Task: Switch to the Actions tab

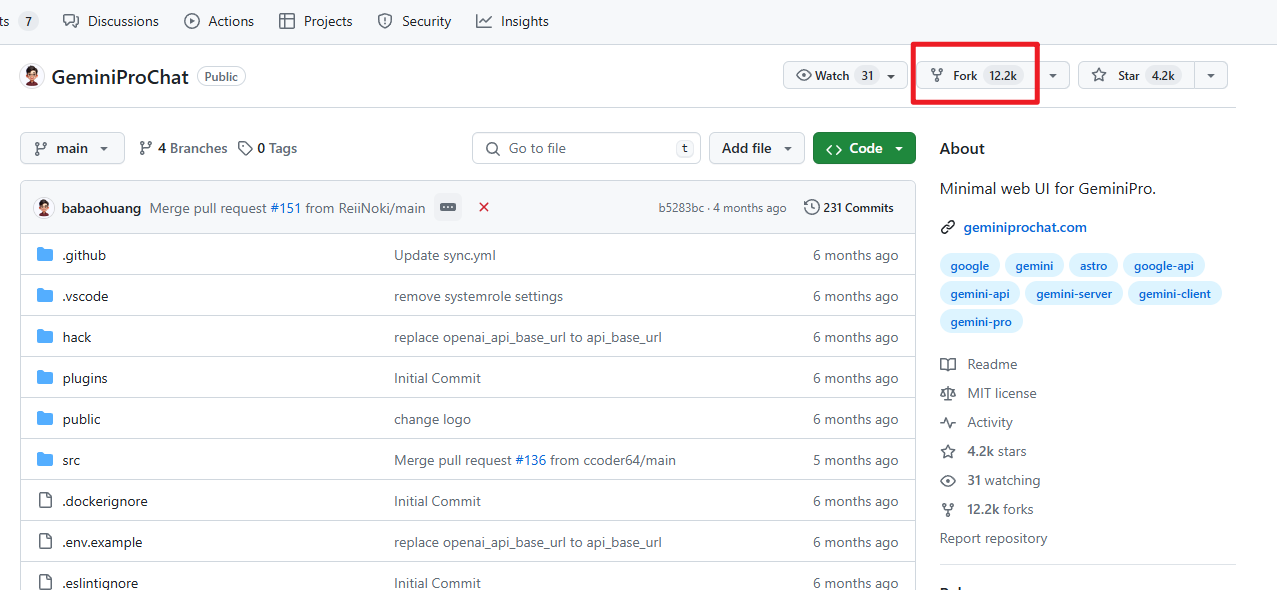Action: (x=219, y=21)
